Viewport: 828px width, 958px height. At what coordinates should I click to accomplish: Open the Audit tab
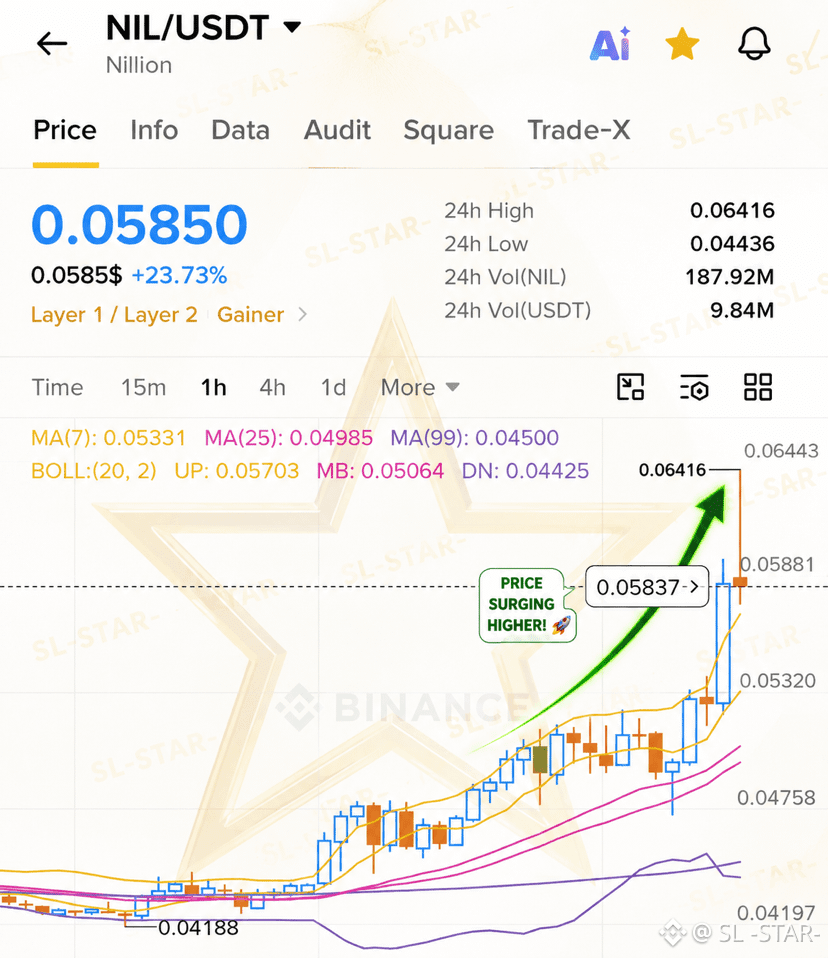pyautogui.click(x=337, y=130)
